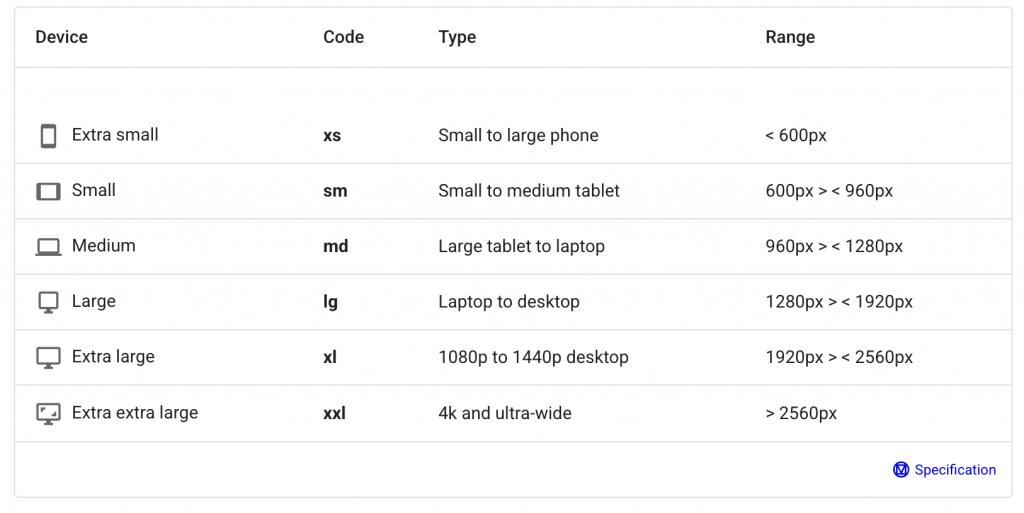Click the monitor icon beside Large
Screen dimensions: 1024x513
tap(48, 302)
